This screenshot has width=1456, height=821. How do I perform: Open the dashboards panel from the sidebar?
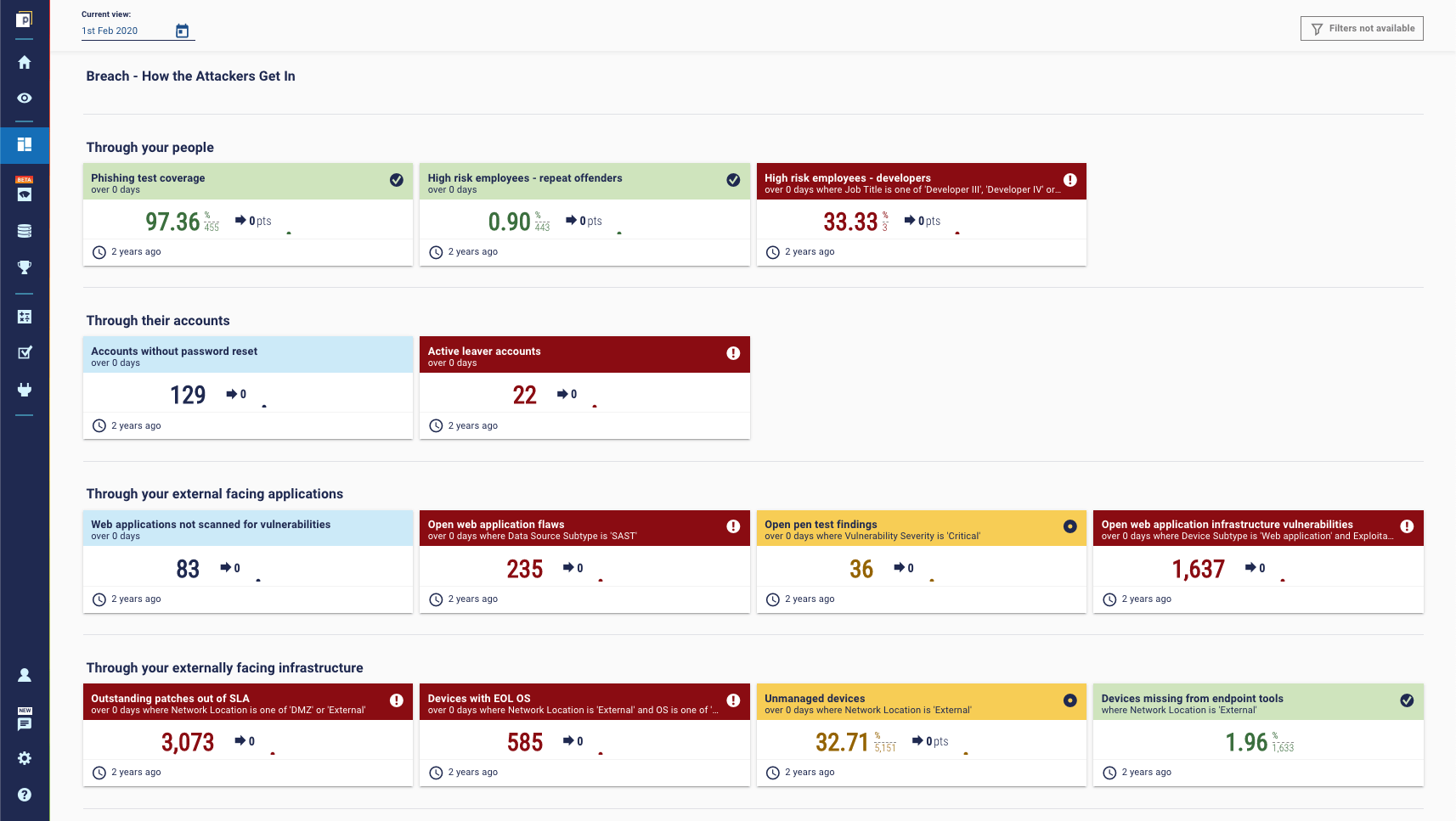[x=25, y=145]
